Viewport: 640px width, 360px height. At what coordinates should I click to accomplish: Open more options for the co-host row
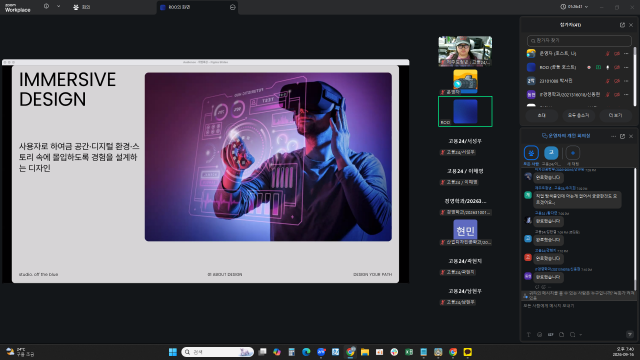[626, 67]
